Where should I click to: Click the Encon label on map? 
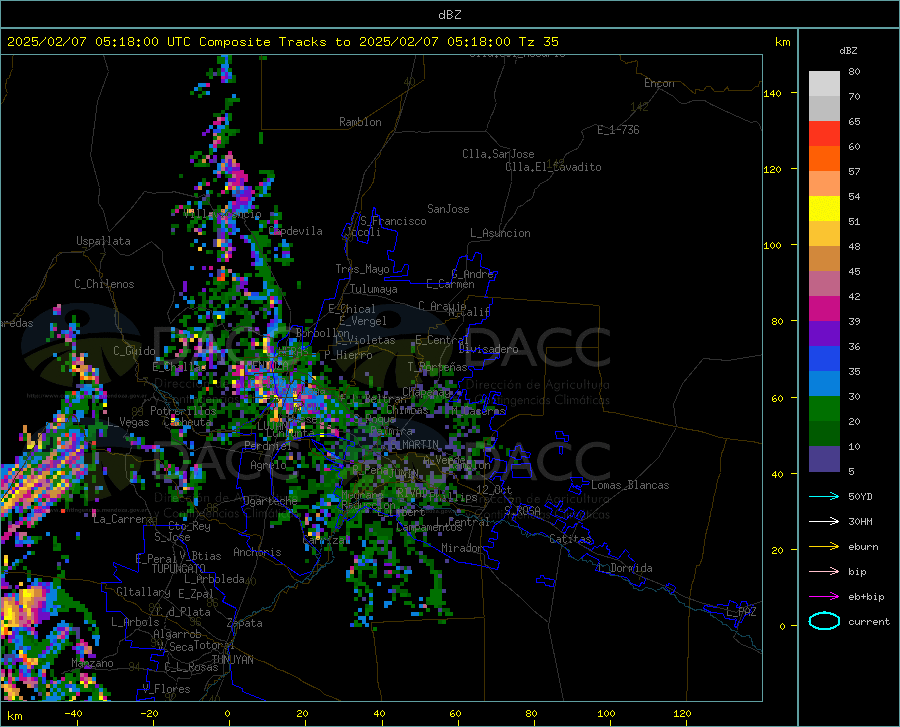[659, 83]
